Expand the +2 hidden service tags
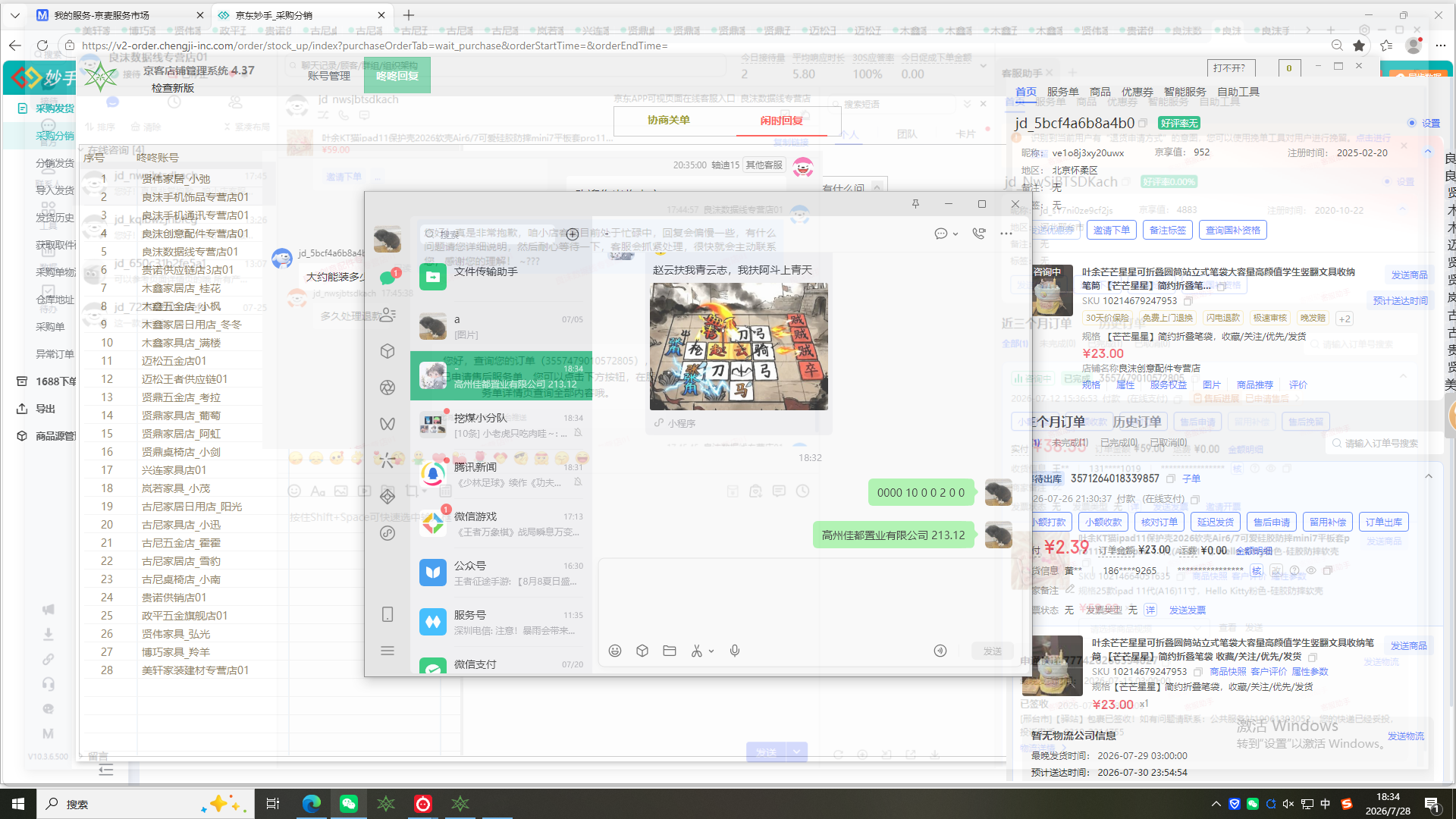This screenshot has width=1456, height=819. point(1344,318)
